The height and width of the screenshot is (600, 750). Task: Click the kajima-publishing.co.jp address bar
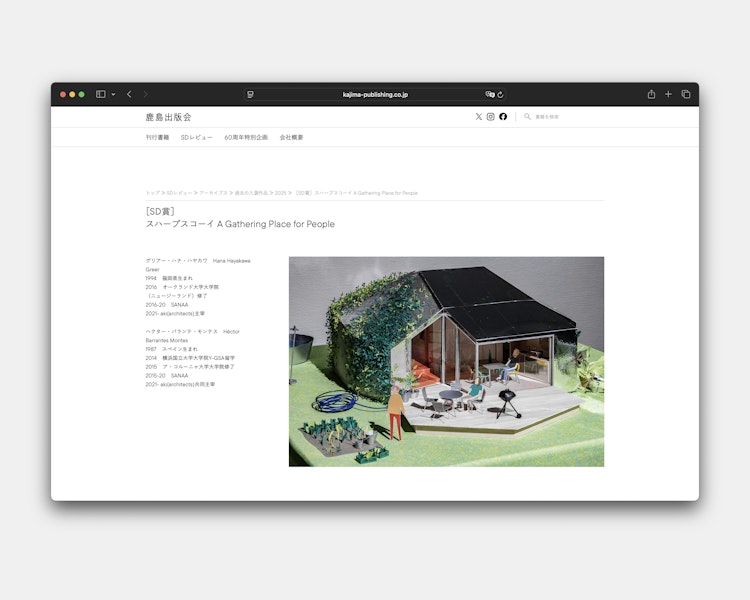(x=375, y=95)
